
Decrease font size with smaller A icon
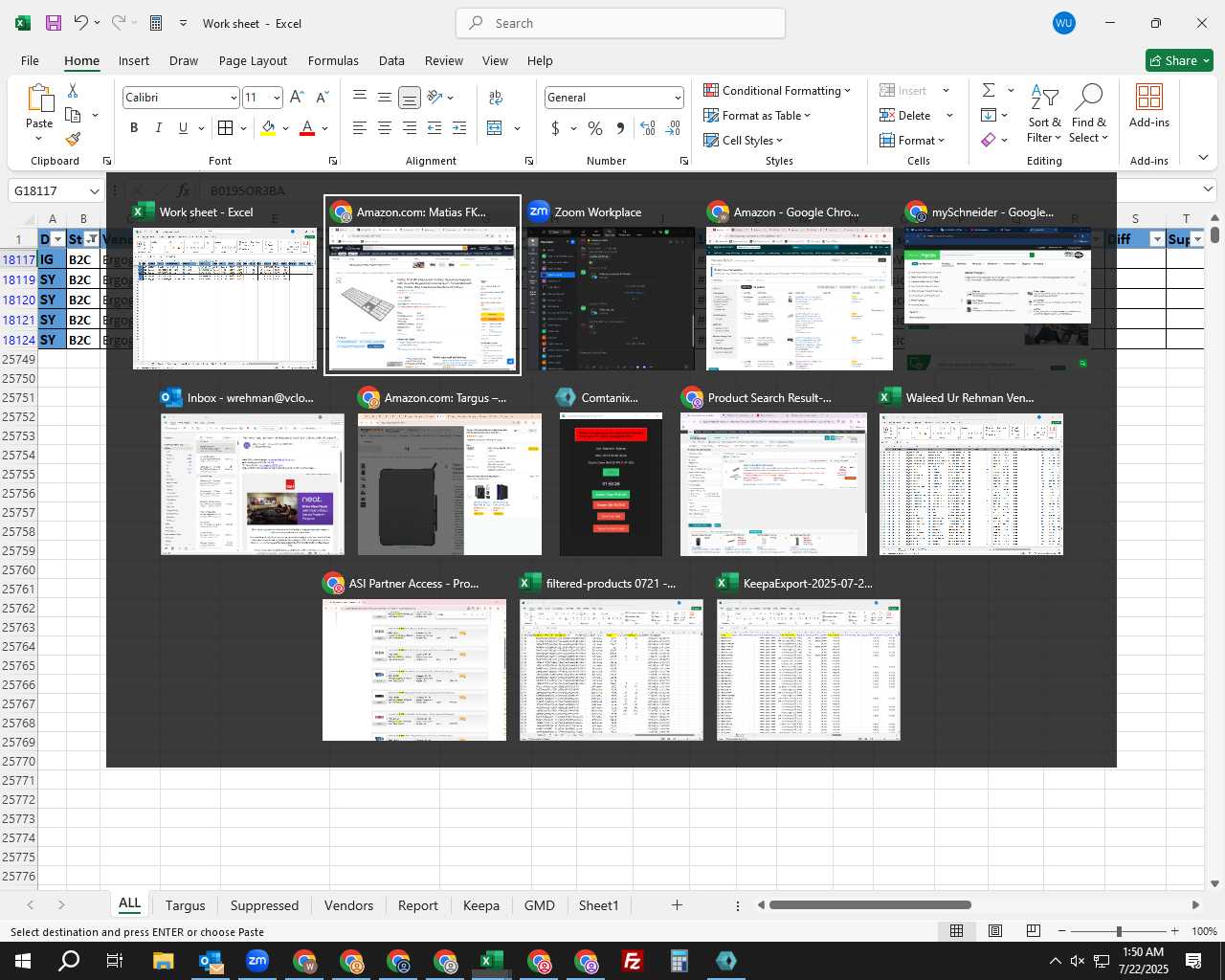click(322, 98)
